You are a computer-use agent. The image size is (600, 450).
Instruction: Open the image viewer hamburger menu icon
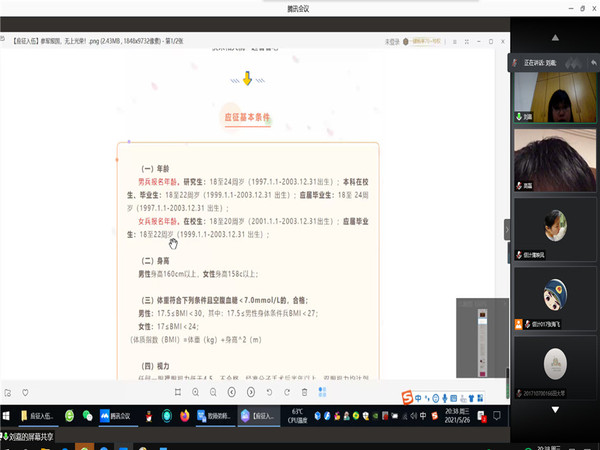(x=455, y=42)
